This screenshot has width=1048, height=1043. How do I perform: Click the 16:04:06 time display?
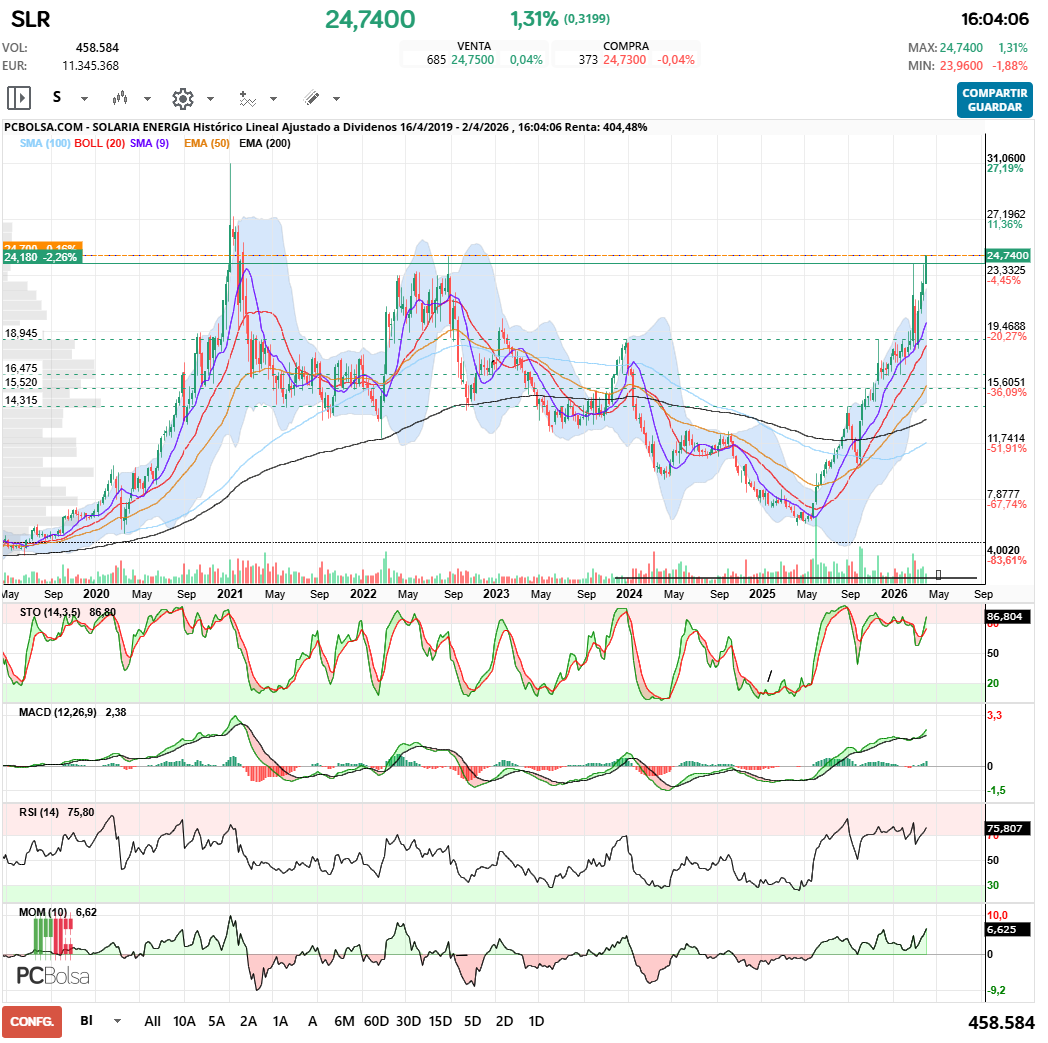click(x=995, y=19)
